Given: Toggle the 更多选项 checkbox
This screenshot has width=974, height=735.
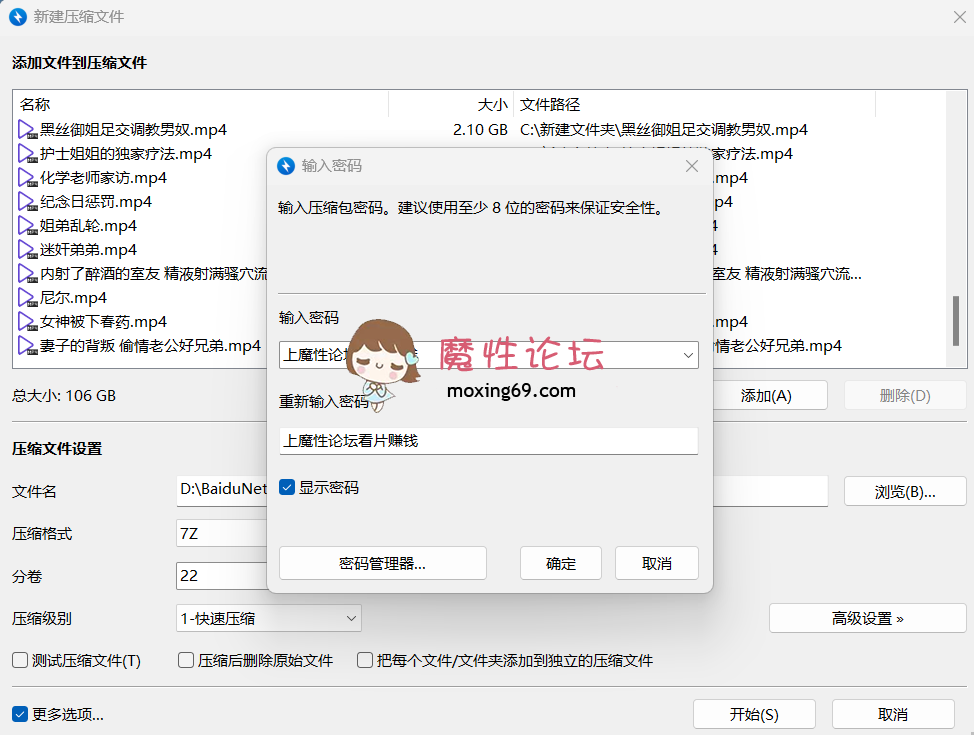Looking at the screenshot, I should (17, 713).
